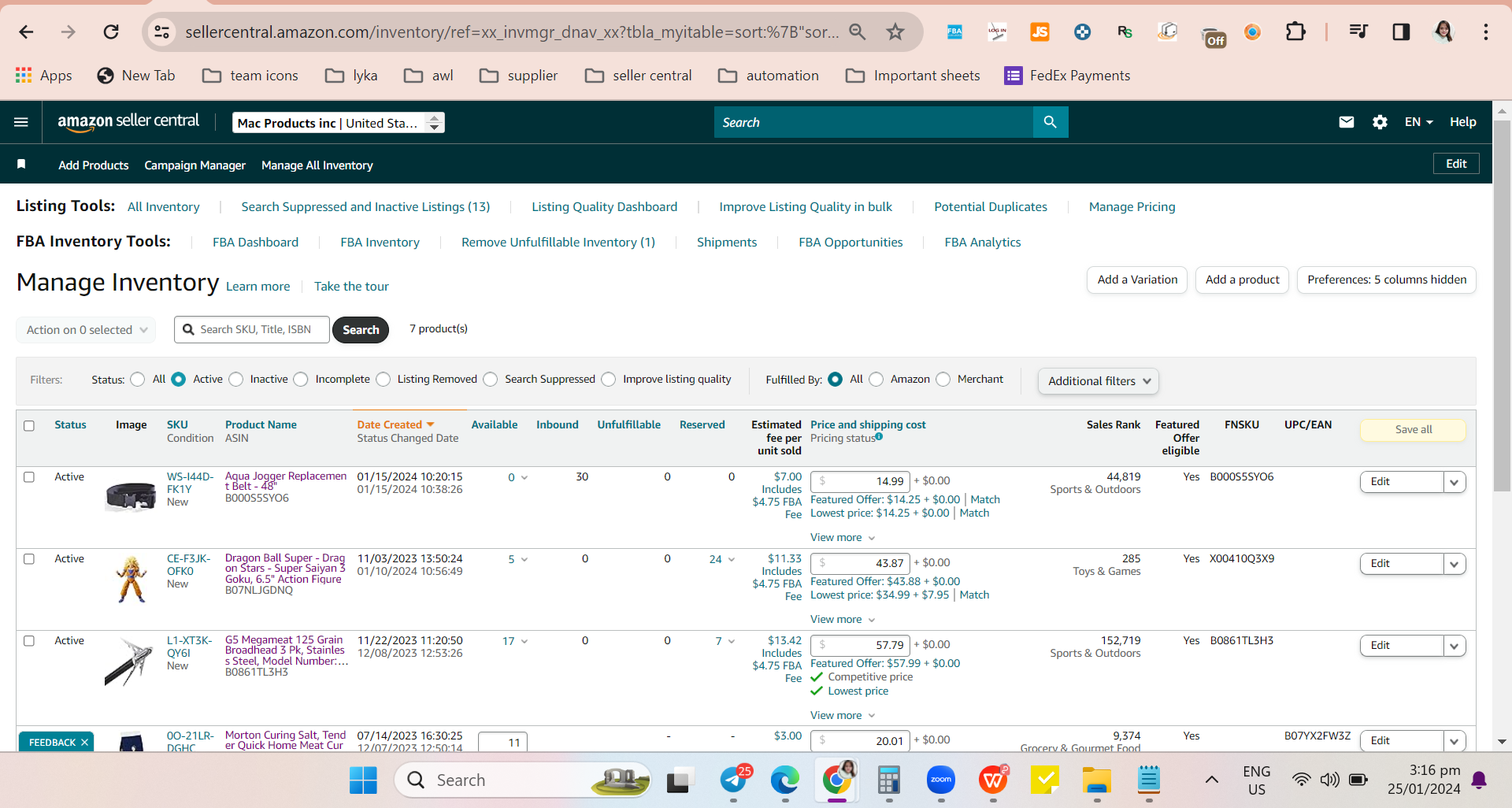Viewport: 1512px width, 808px height.
Task: Open Calculator from the taskbar
Action: (889, 780)
